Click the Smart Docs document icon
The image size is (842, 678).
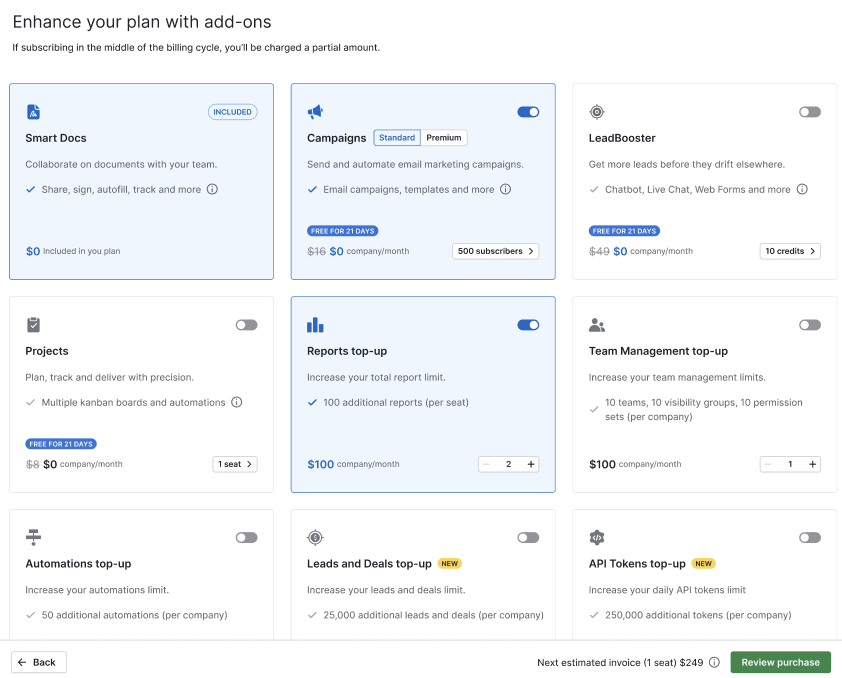click(34, 112)
